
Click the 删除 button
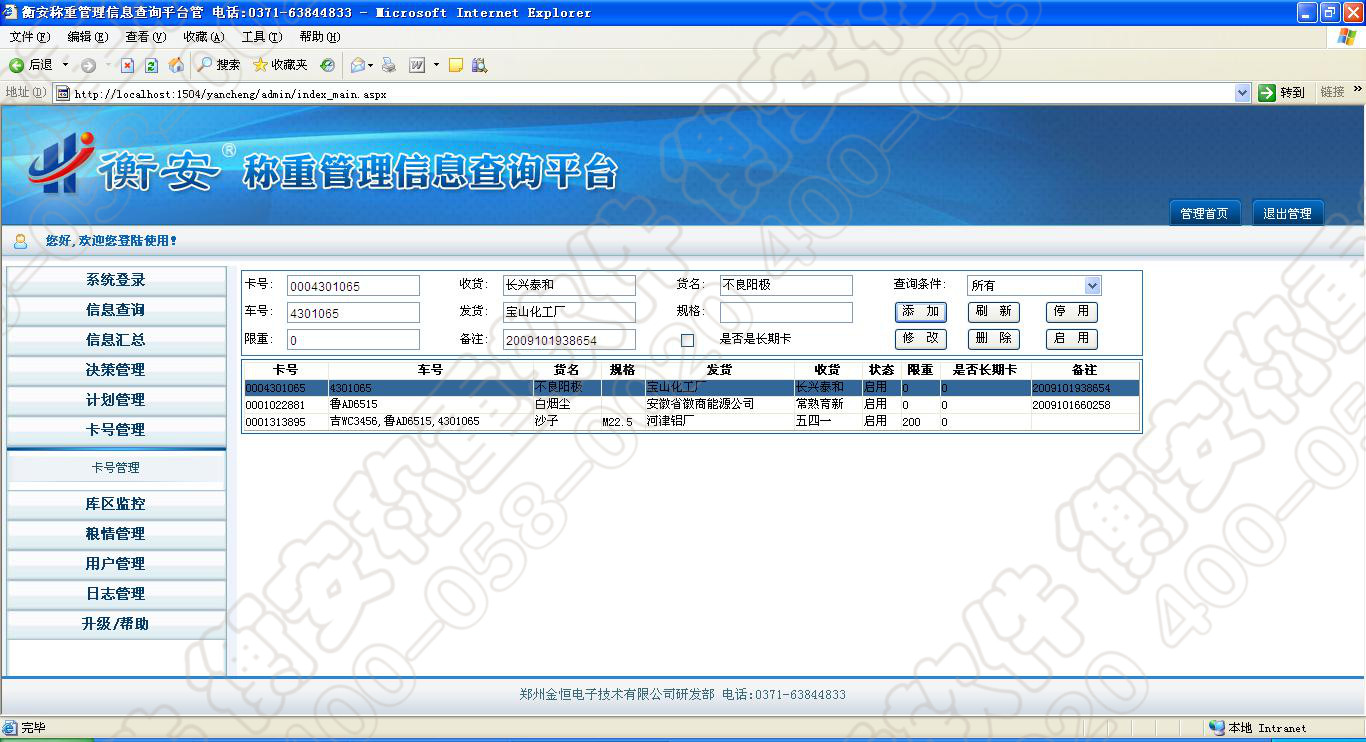[x=993, y=339]
